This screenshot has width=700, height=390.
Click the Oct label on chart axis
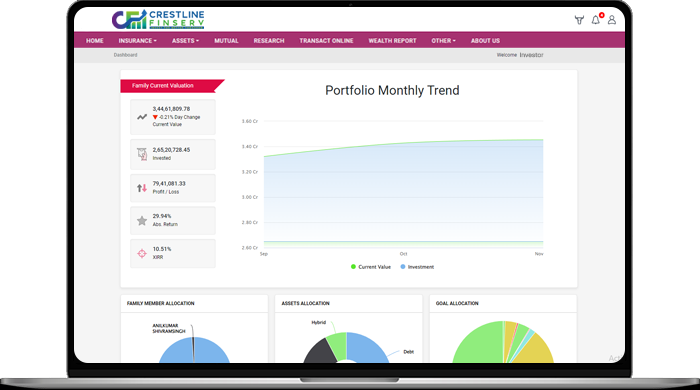pyautogui.click(x=403, y=254)
